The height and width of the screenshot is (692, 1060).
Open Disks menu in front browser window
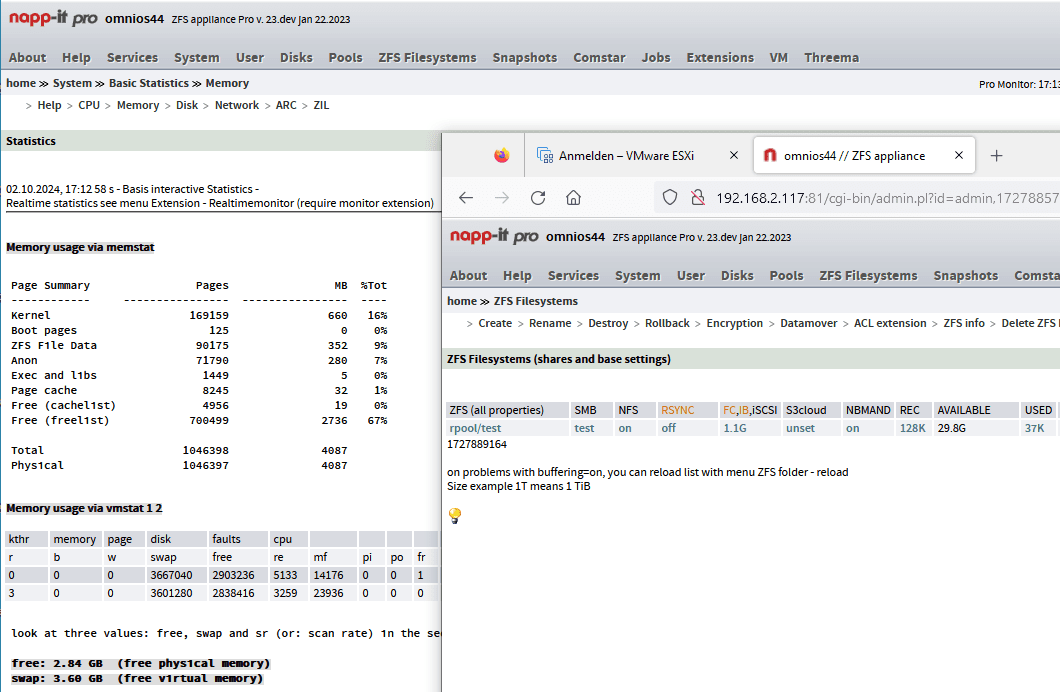click(737, 276)
